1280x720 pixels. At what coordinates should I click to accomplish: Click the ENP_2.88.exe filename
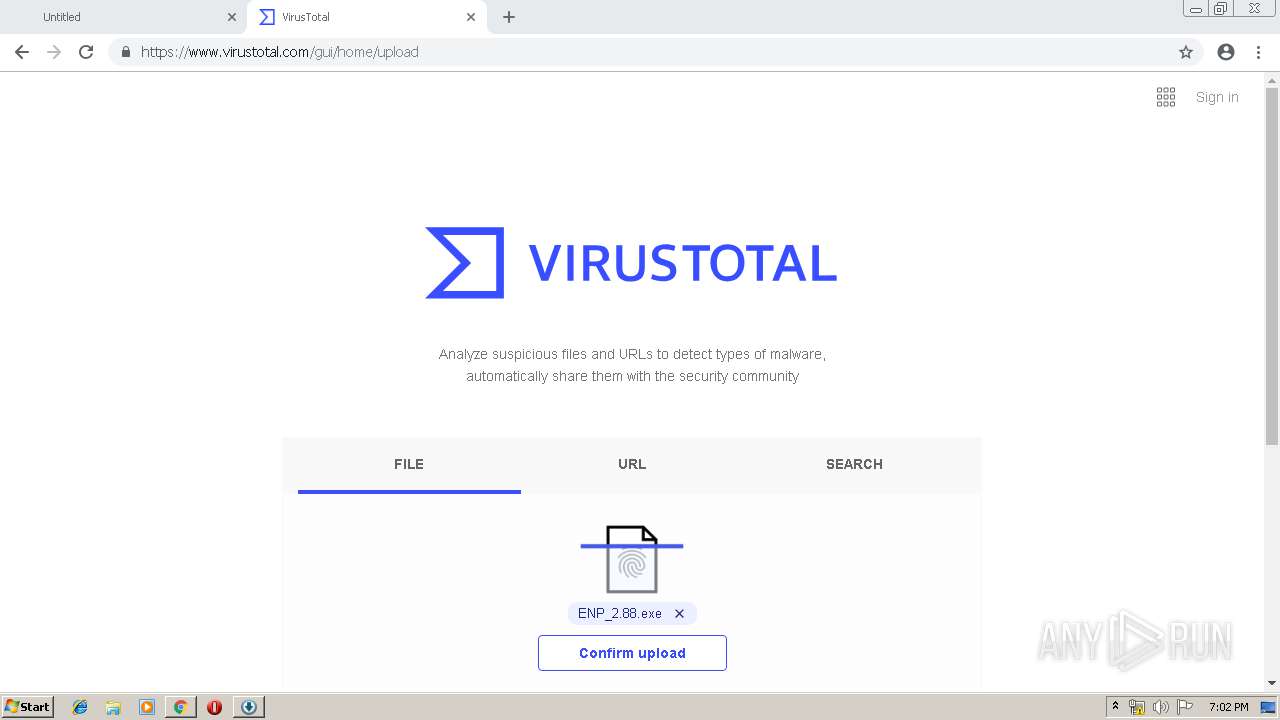tap(620, 614)
